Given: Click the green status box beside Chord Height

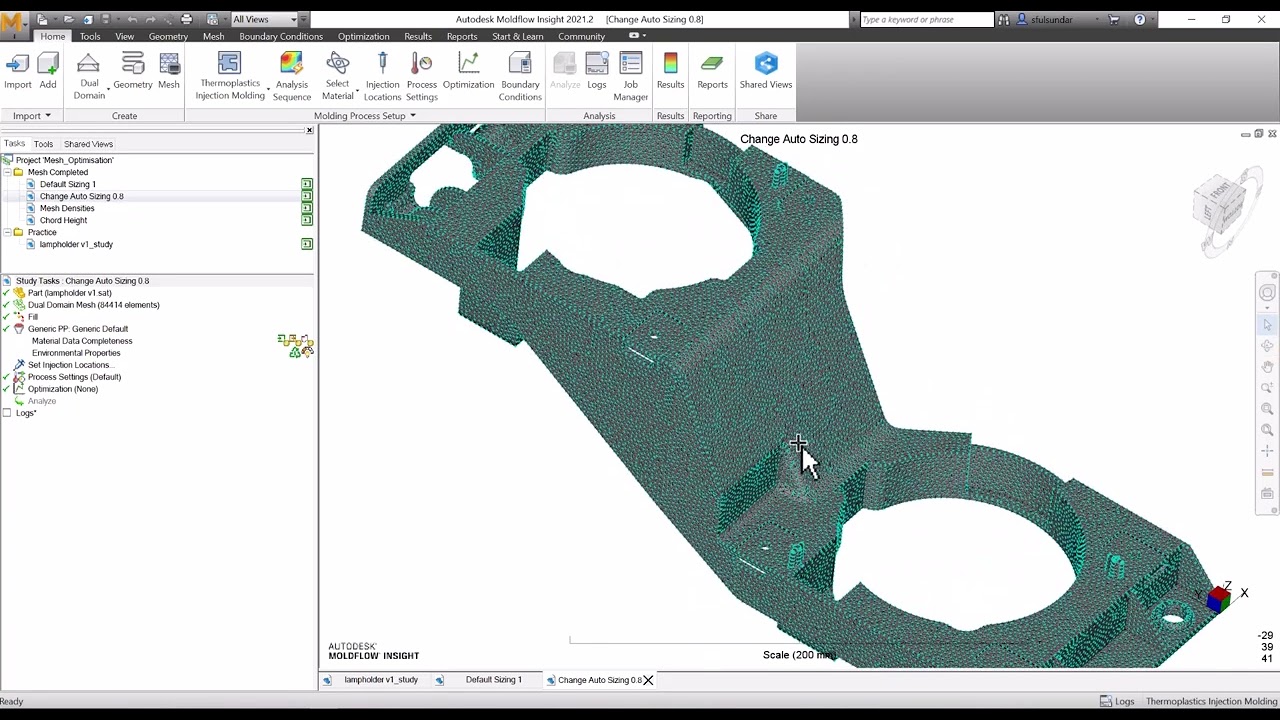Looking at the screenshot, I should point(307,220).
